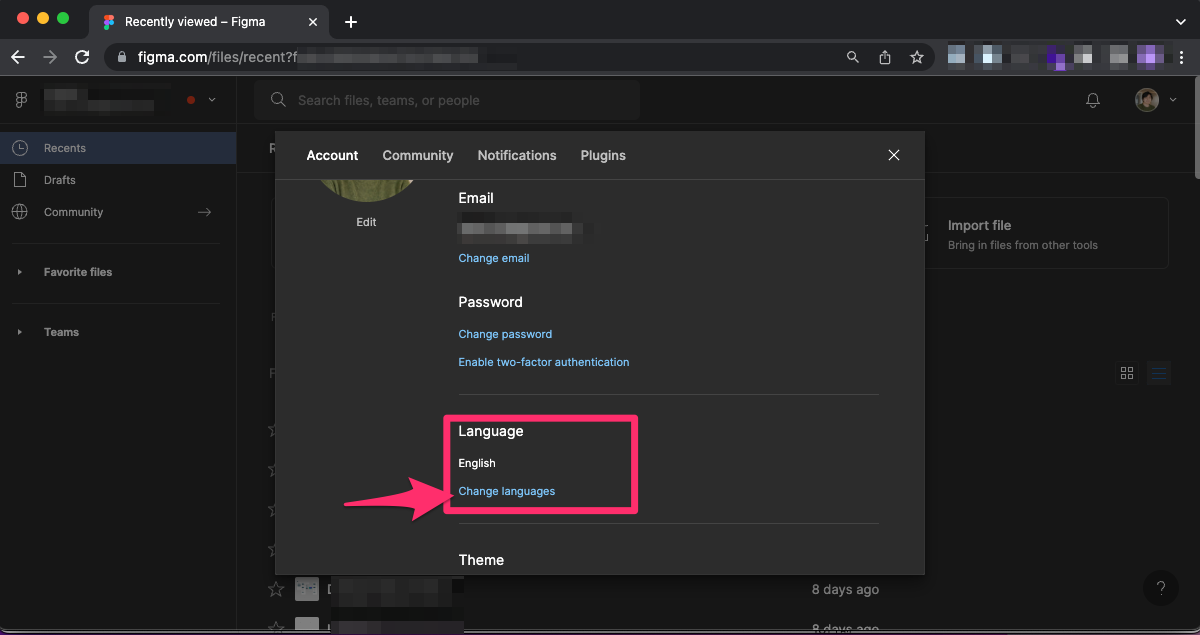Open the user avatar dropdown menu
This screenshot has height=635, width=1200.
1155,100
